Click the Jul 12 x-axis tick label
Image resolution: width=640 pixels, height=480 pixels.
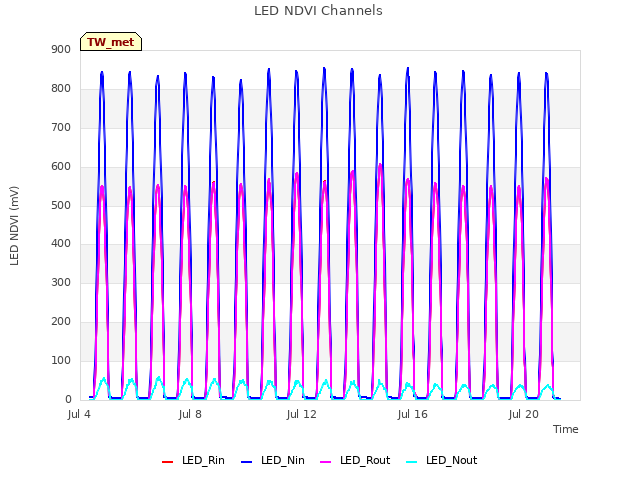click(x=302, y=414)
